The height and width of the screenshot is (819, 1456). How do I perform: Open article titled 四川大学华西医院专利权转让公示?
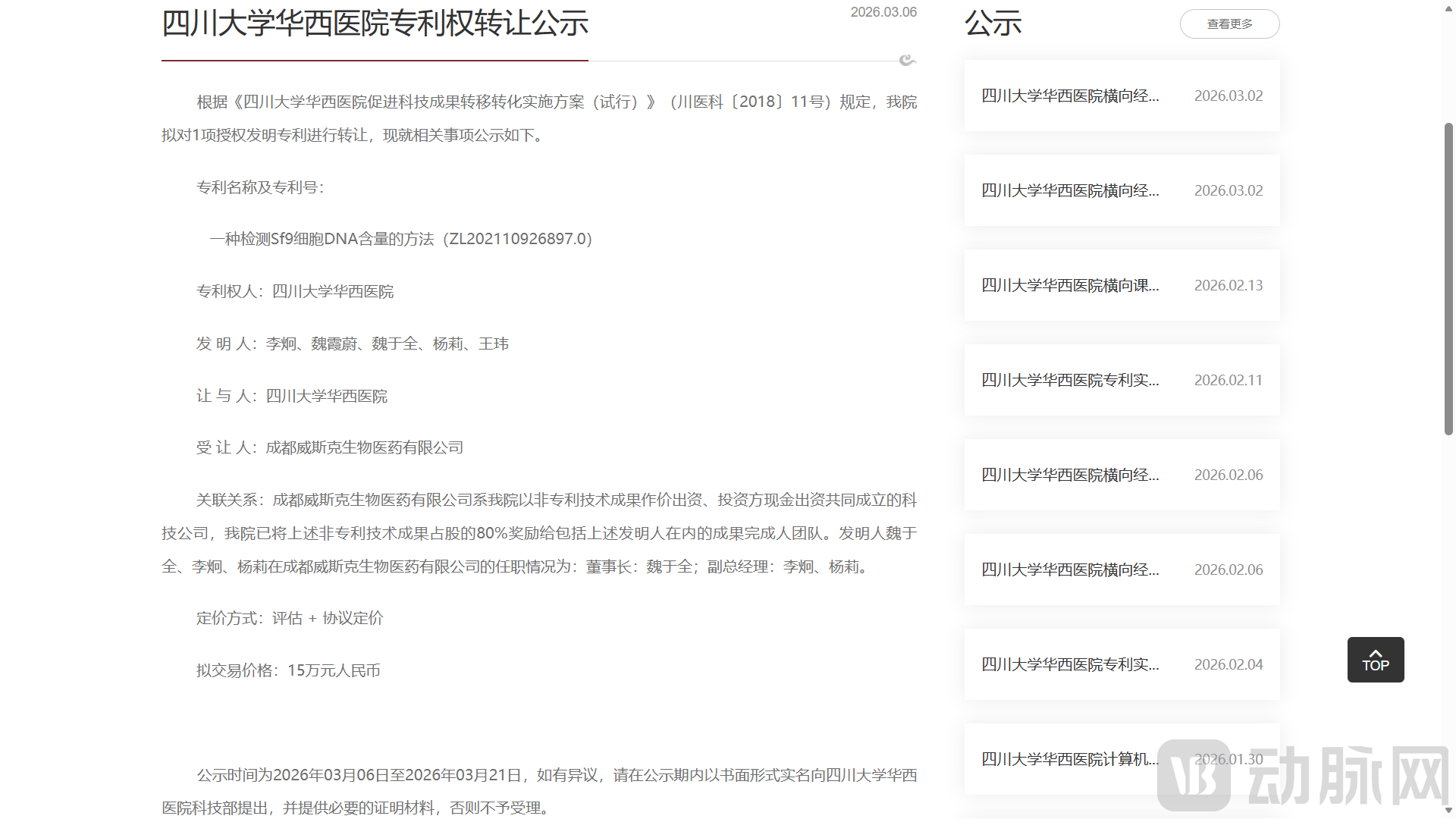point(375,24)
